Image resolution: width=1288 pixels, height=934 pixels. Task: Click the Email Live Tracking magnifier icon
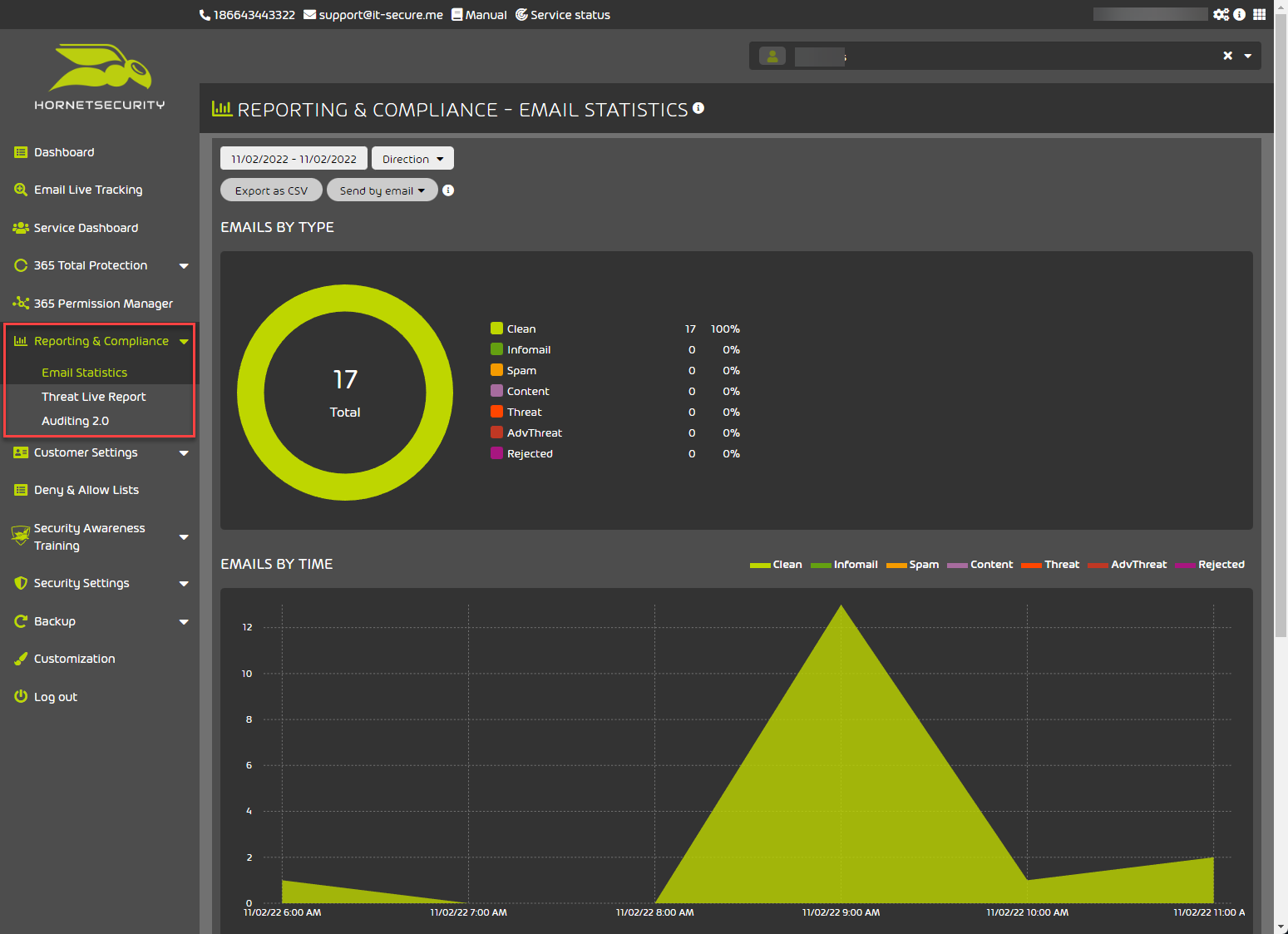coord(21,190)
